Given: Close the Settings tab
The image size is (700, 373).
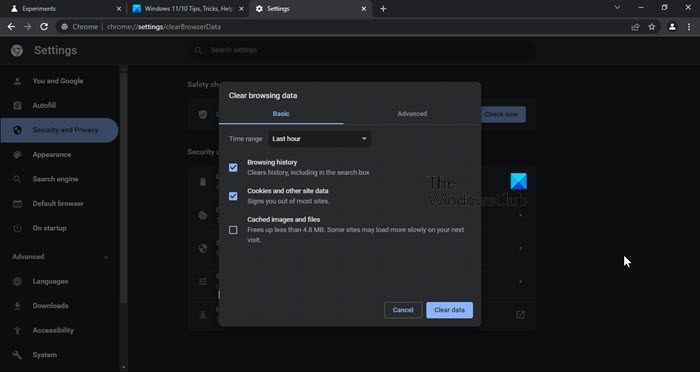Looking at the screenshot, I should tap(364, 8).
